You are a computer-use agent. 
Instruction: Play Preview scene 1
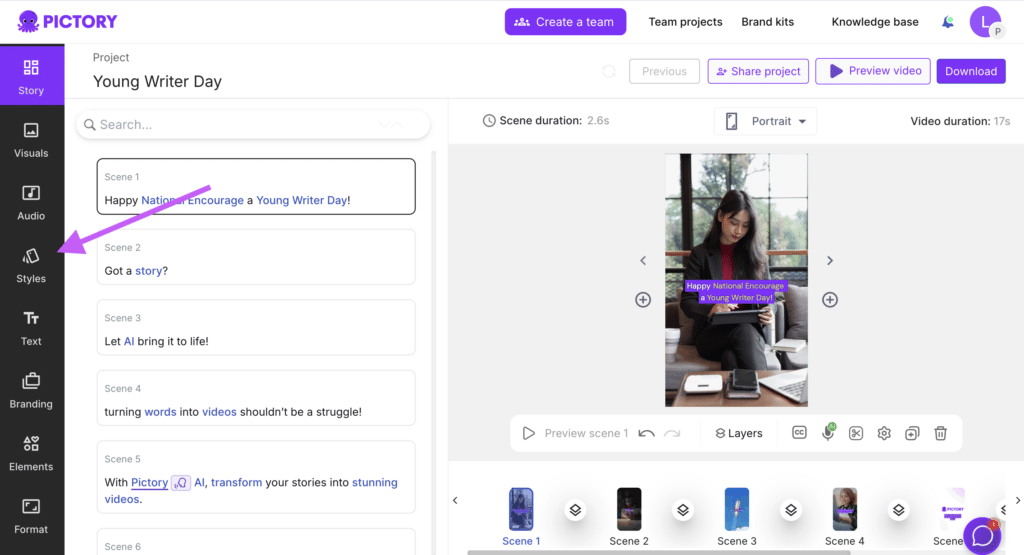coord(575,433)
